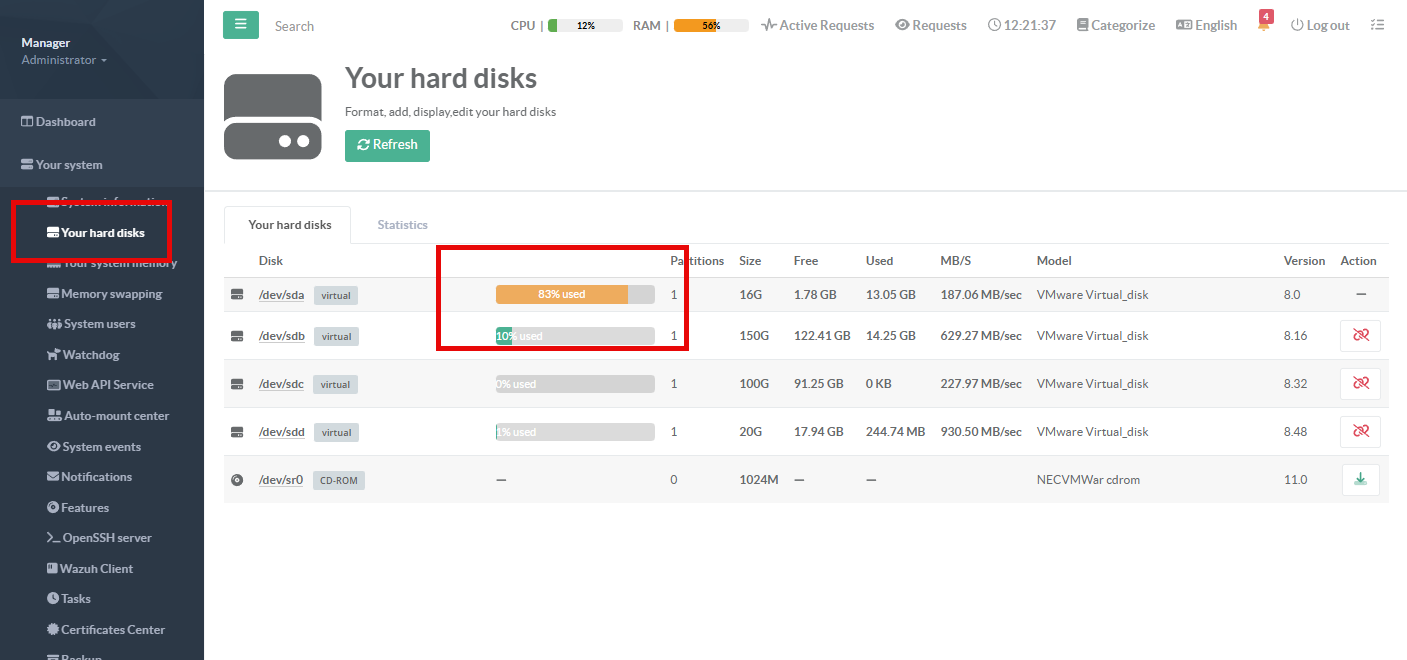Click the hamburger menu toggle button
The height and width of the screenshot is (660, 1407).
[x=240, y=25]
